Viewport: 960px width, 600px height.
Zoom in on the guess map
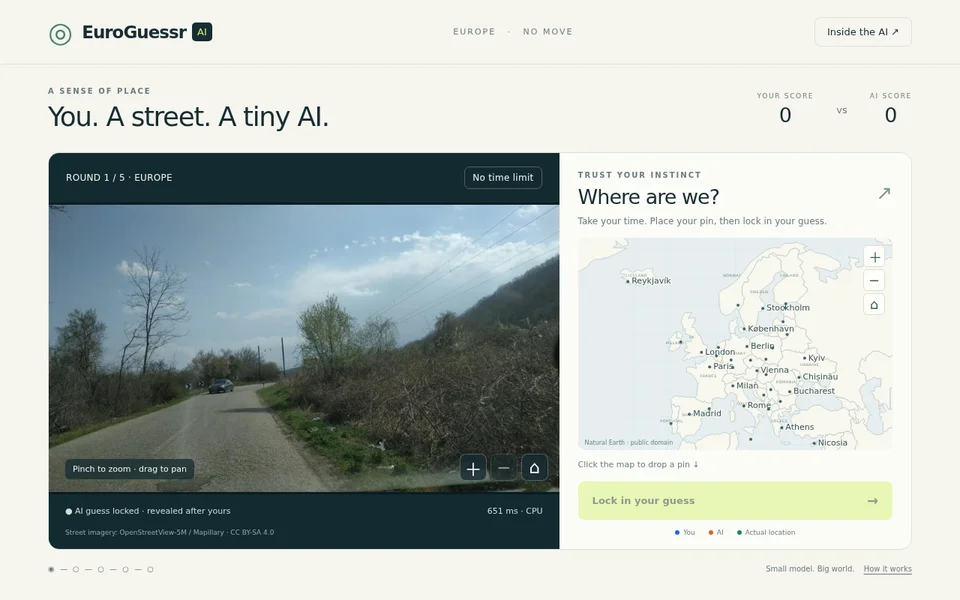(x=874, y=257)
